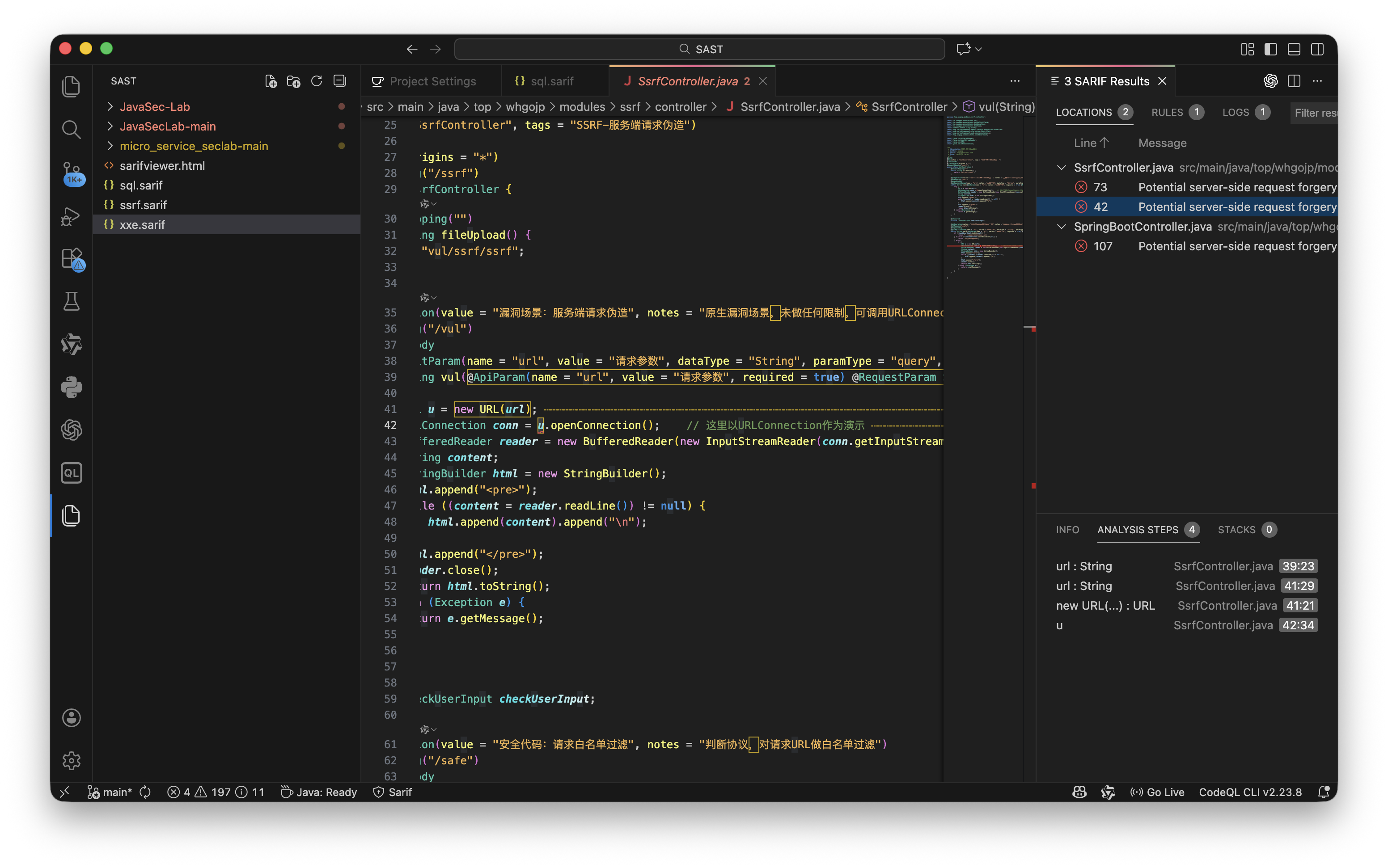Toggle the secondary side bar layout button
Viewport: 1388px width, 868px height.
pyautogui.click(x=1317, y=49)
